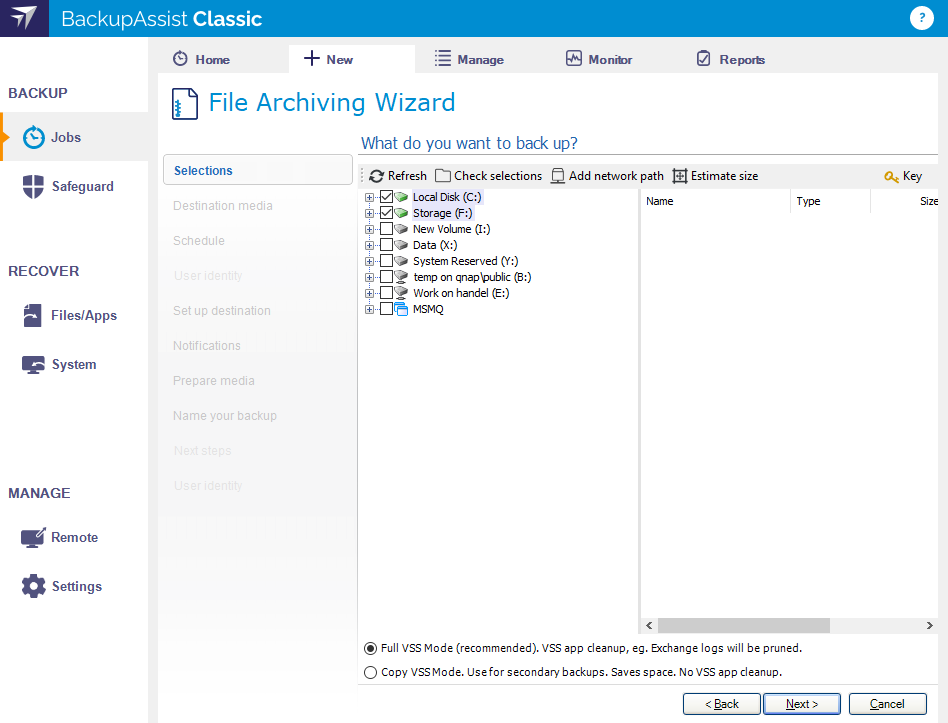Click the Safeguard shield icon

click(x=33, y=186)
